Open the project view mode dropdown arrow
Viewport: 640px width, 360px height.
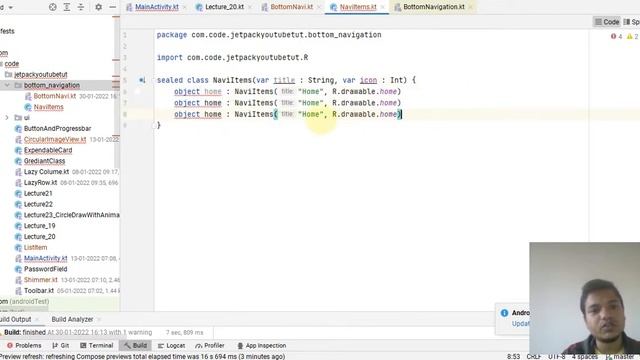[x=11, y=7]
